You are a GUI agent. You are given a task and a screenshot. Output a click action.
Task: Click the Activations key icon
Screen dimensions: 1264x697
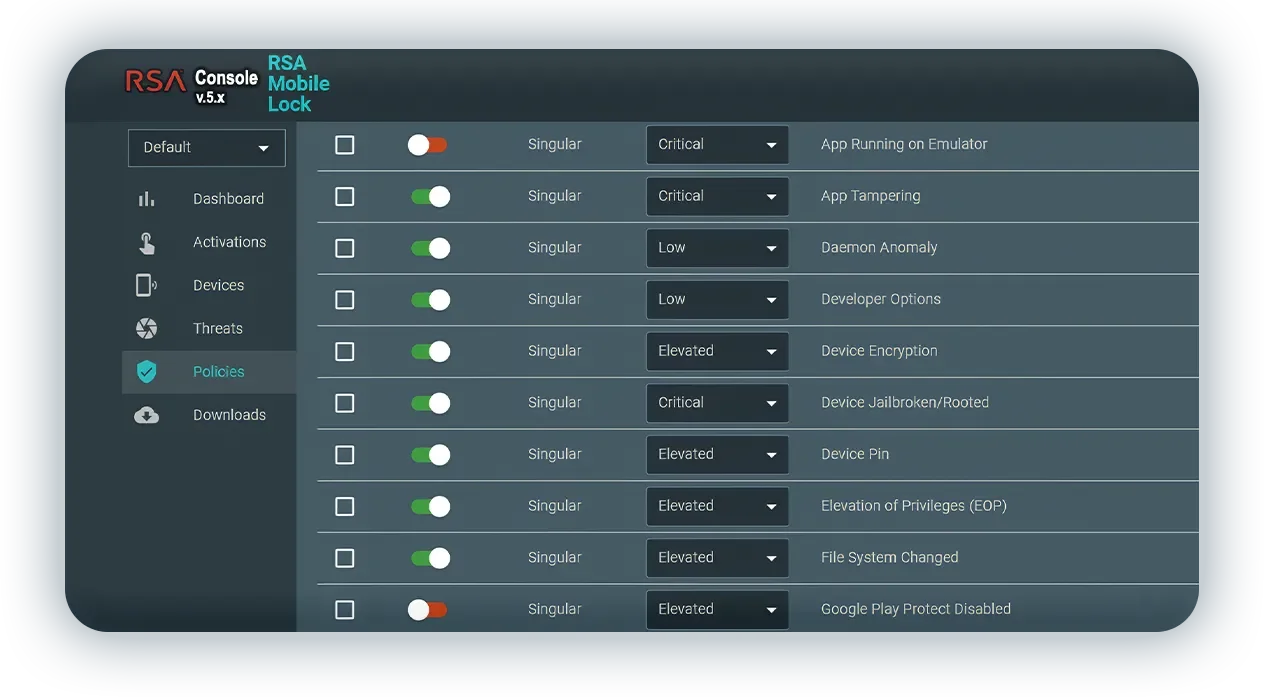pyautogui.click(x=146, y=241)
